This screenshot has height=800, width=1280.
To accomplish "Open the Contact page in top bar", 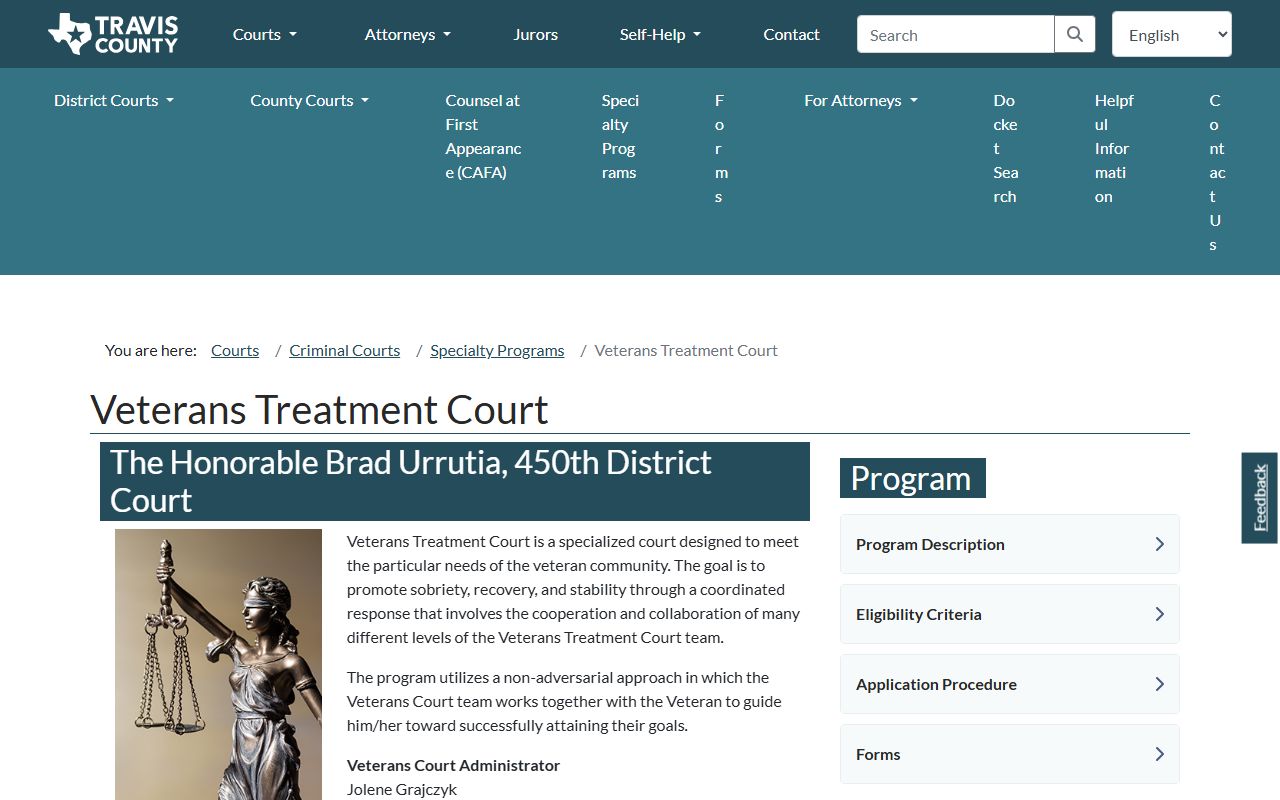I will click(x=791, y=34).
